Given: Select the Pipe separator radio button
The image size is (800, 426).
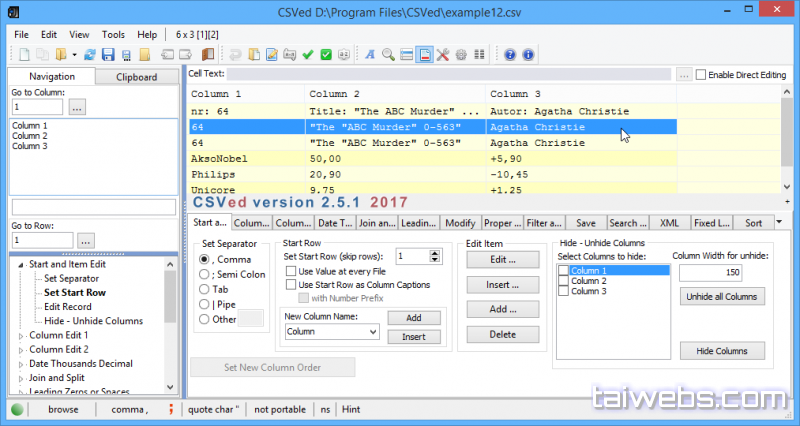Looking at the screenshot, I should point(204,305).
